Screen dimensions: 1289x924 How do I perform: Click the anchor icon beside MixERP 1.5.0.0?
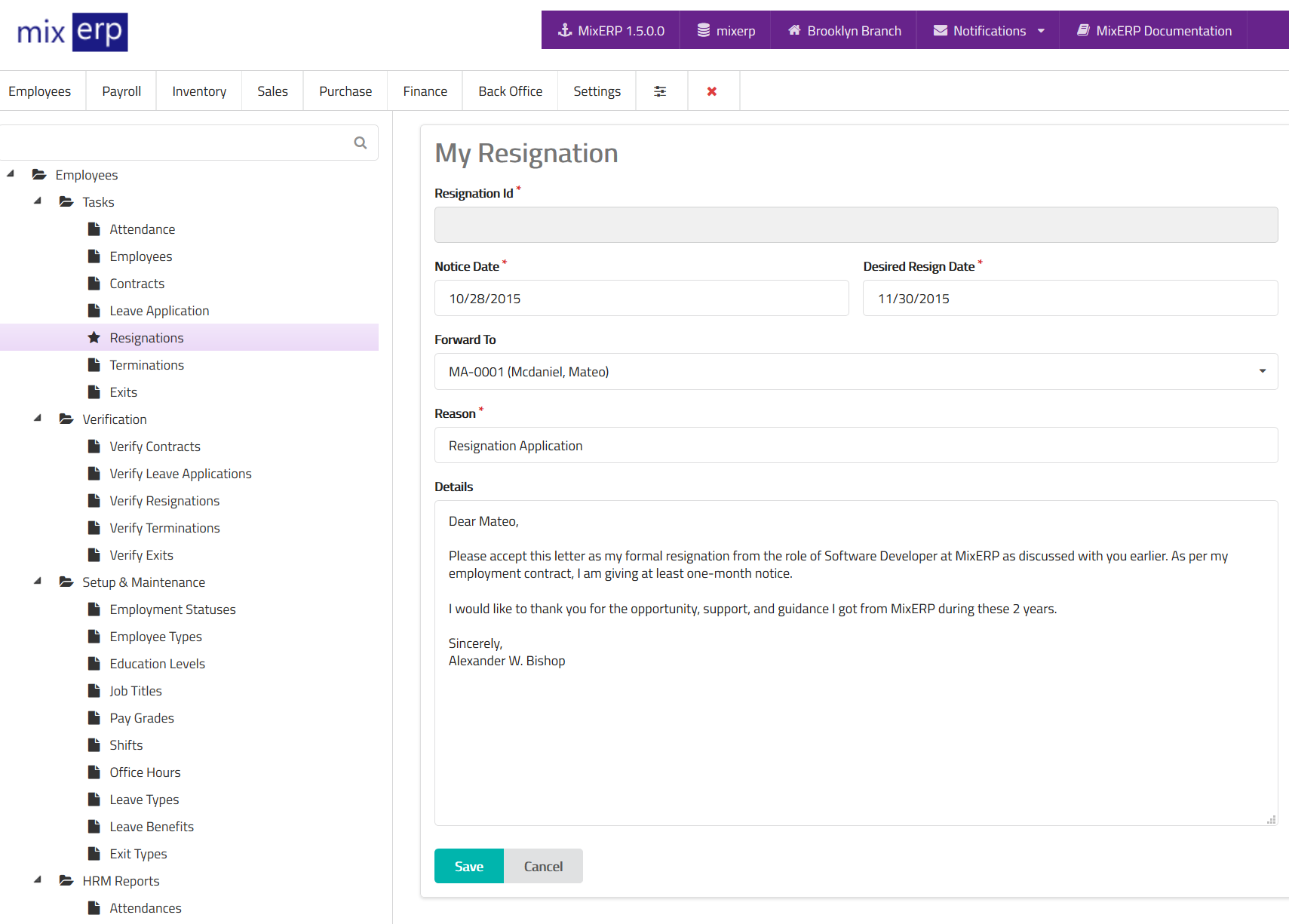(565, 30)
